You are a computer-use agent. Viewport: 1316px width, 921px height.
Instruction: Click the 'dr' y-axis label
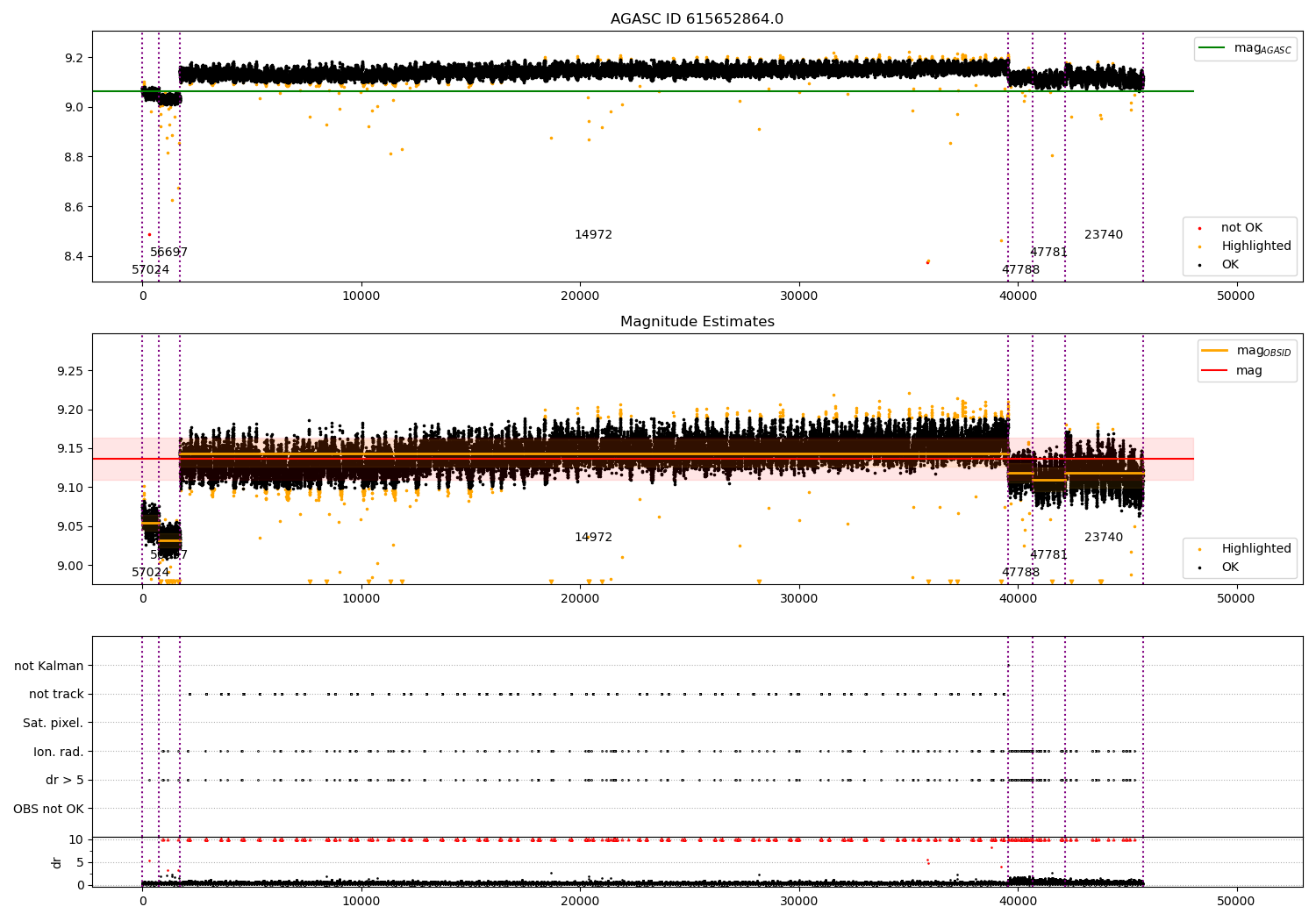pyautogui.click(x=57, y=862)
